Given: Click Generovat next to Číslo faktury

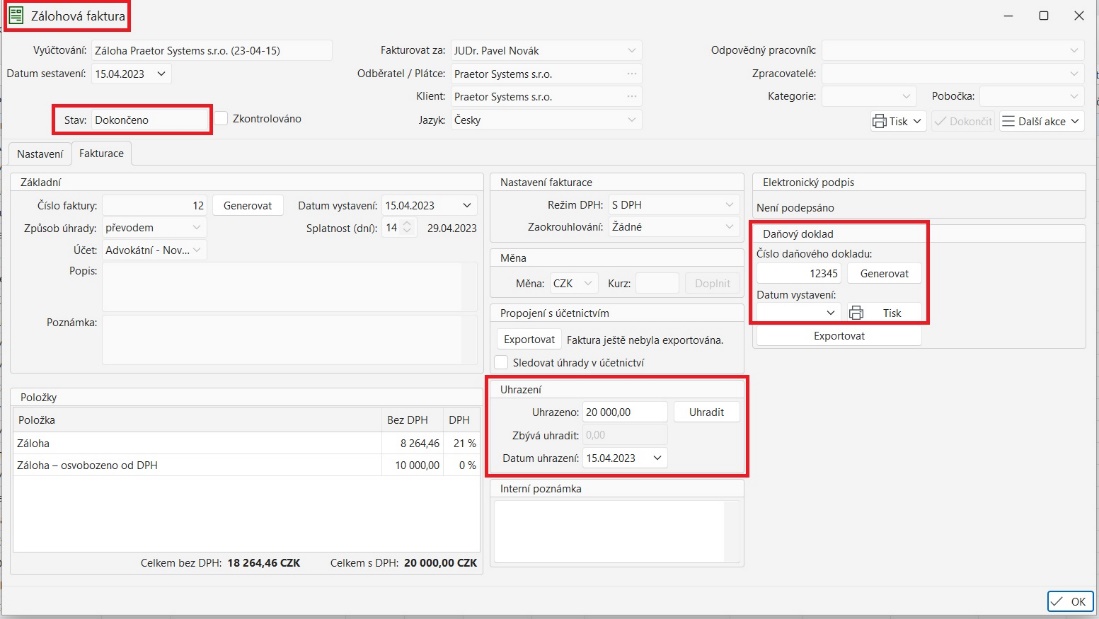Looking at the screenshot, I should point(248,205).
